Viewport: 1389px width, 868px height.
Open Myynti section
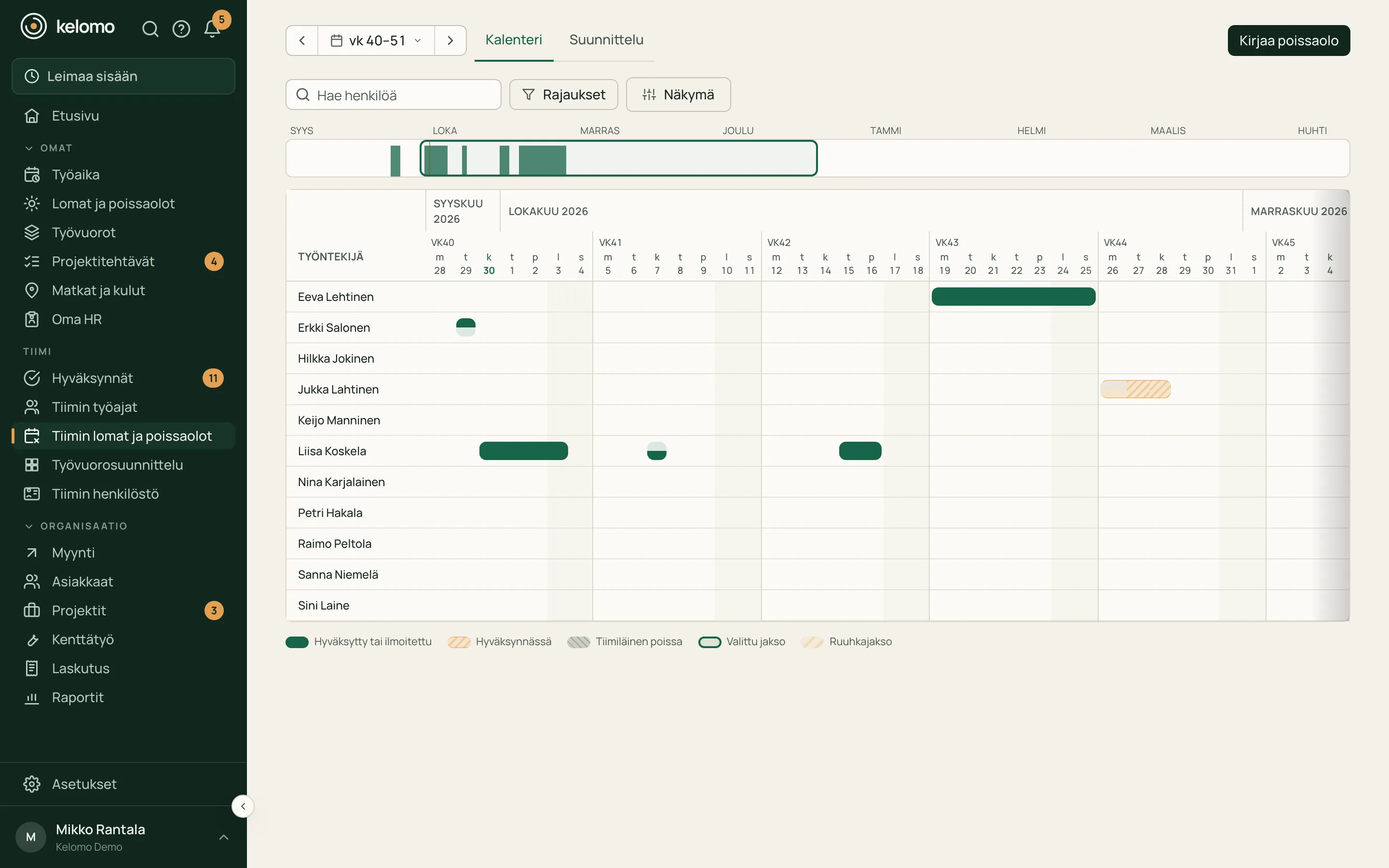click(x=123, y=553)
